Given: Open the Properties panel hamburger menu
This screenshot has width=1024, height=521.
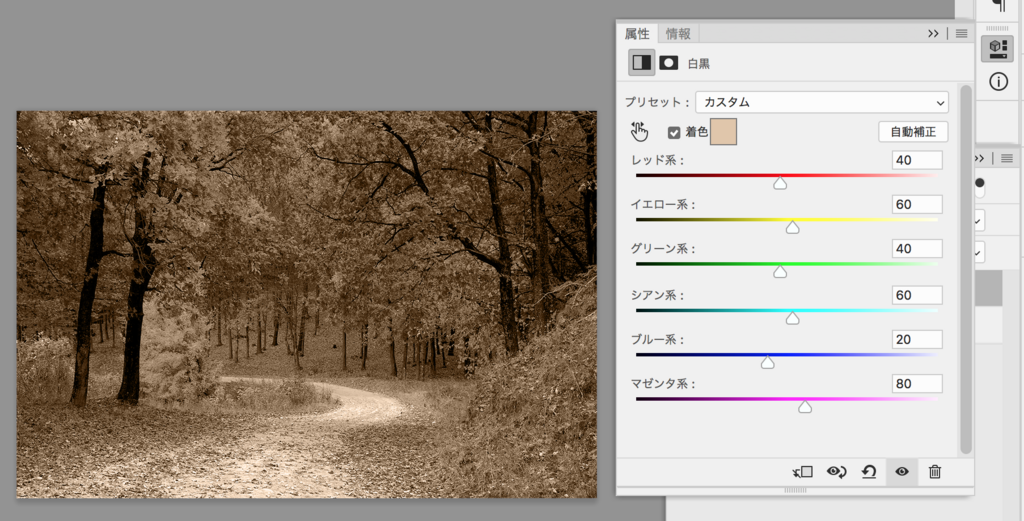Looking at the screenshot, I should (961, 33).
